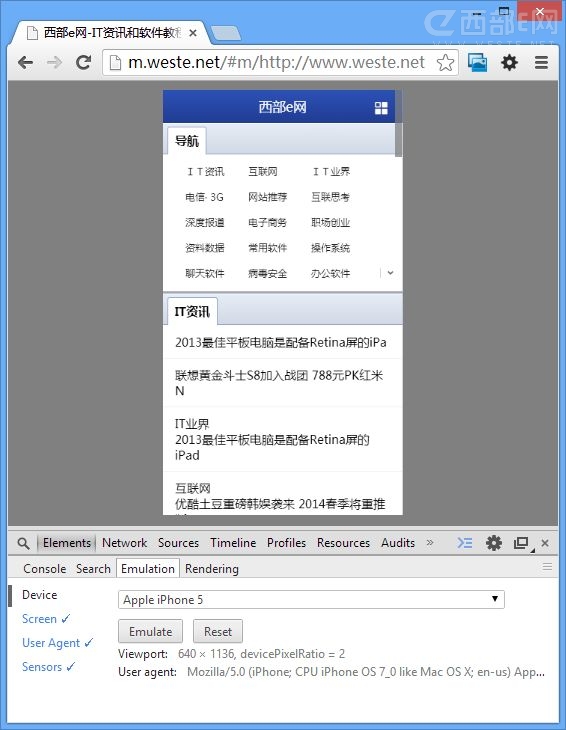Click the Emulate button
This screenshot has height=730, width=566.
150,631
